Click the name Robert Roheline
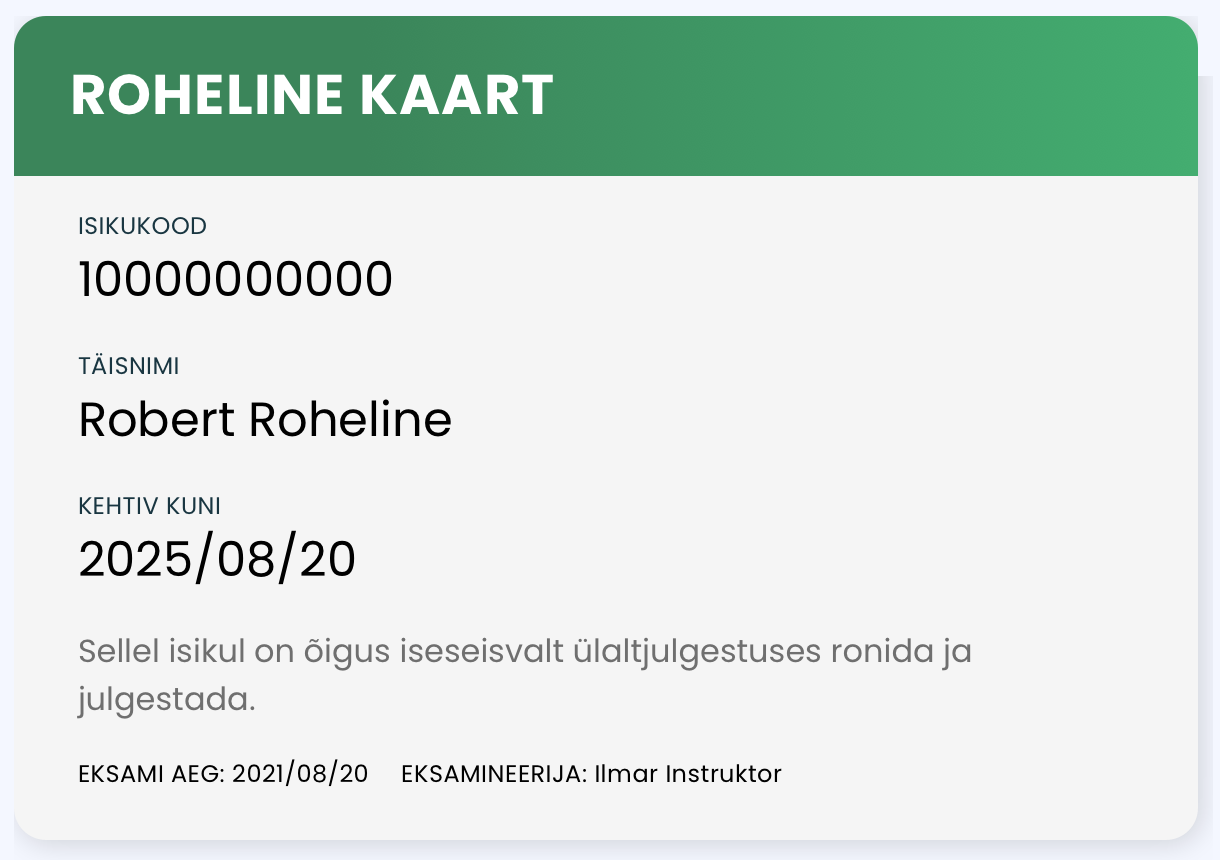 tap(265, 419)
